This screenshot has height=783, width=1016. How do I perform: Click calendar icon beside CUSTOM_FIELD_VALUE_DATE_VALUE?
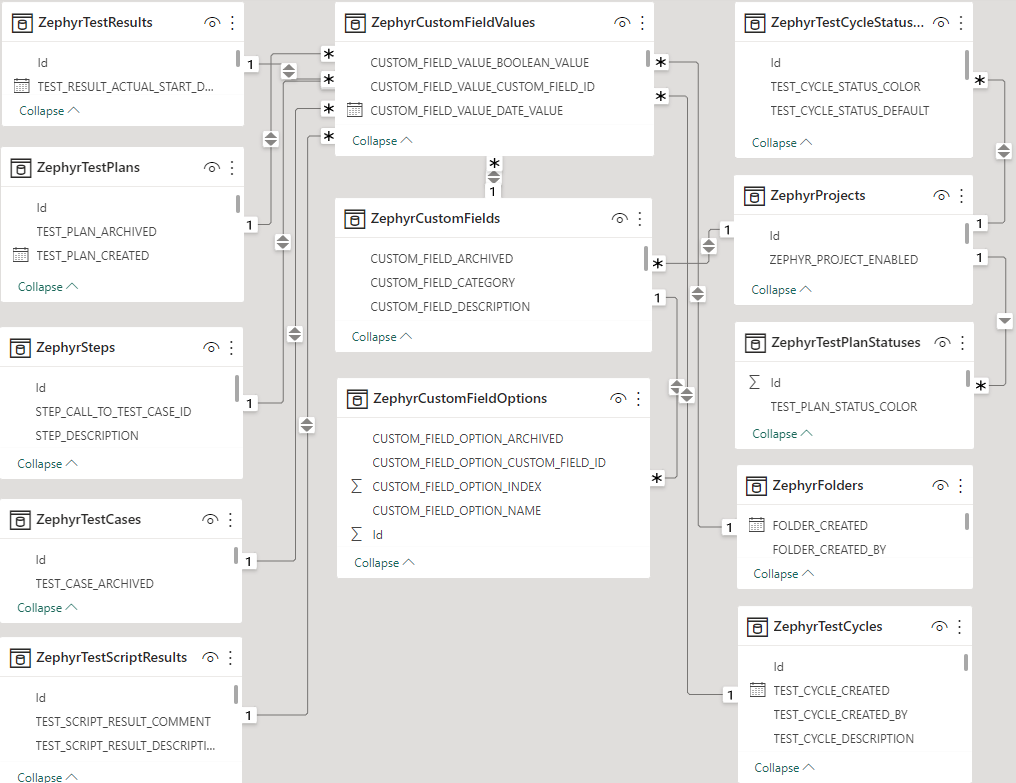(x=354, y=111)
